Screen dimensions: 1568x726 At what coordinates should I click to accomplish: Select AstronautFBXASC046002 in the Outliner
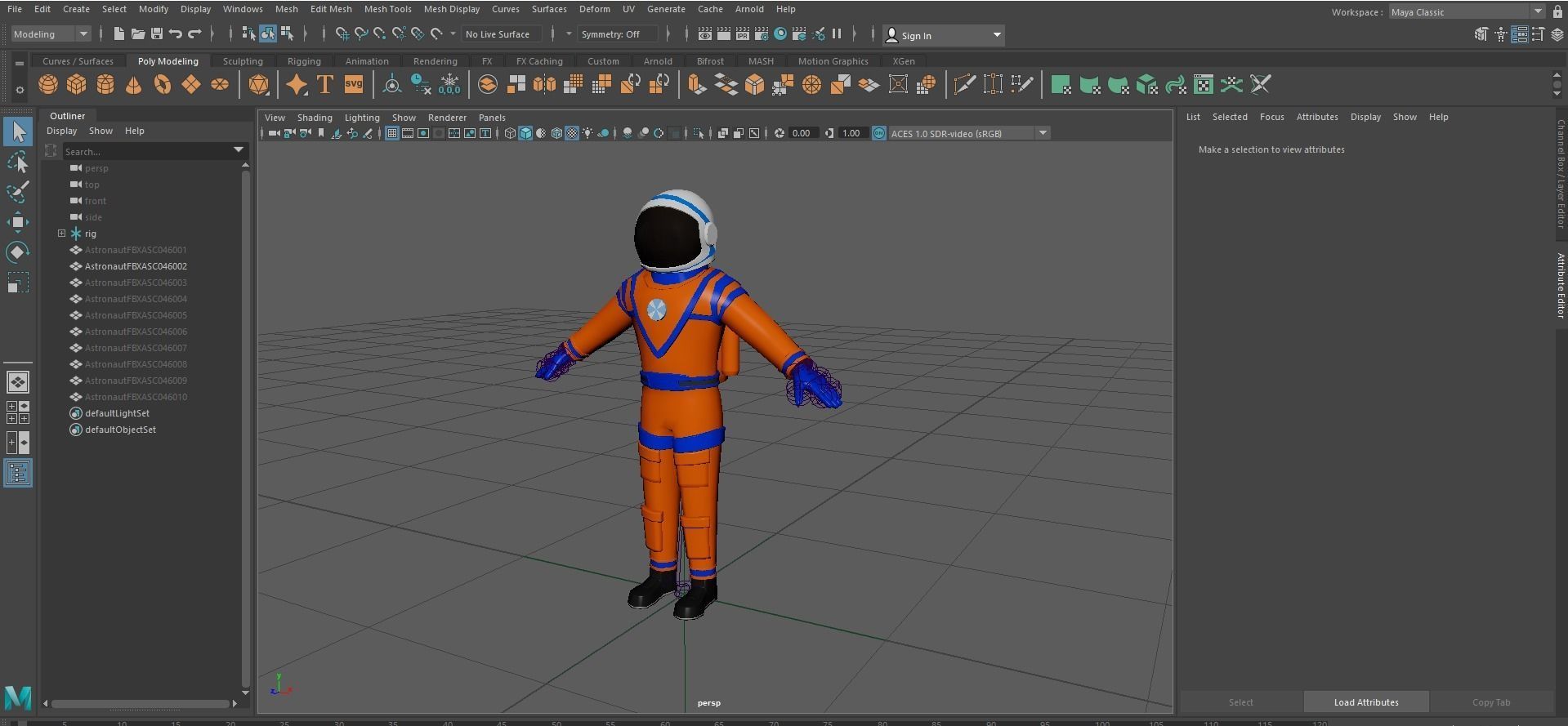point(136,266)
